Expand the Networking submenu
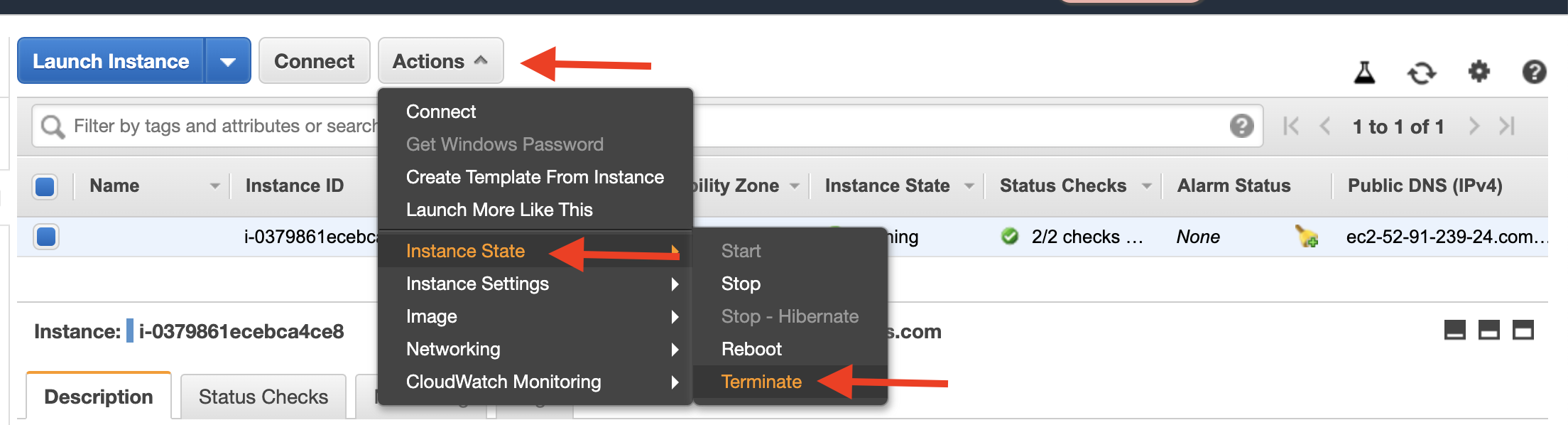The height and width of the screenshot is (425, 1568). click(x=535, y=349)
